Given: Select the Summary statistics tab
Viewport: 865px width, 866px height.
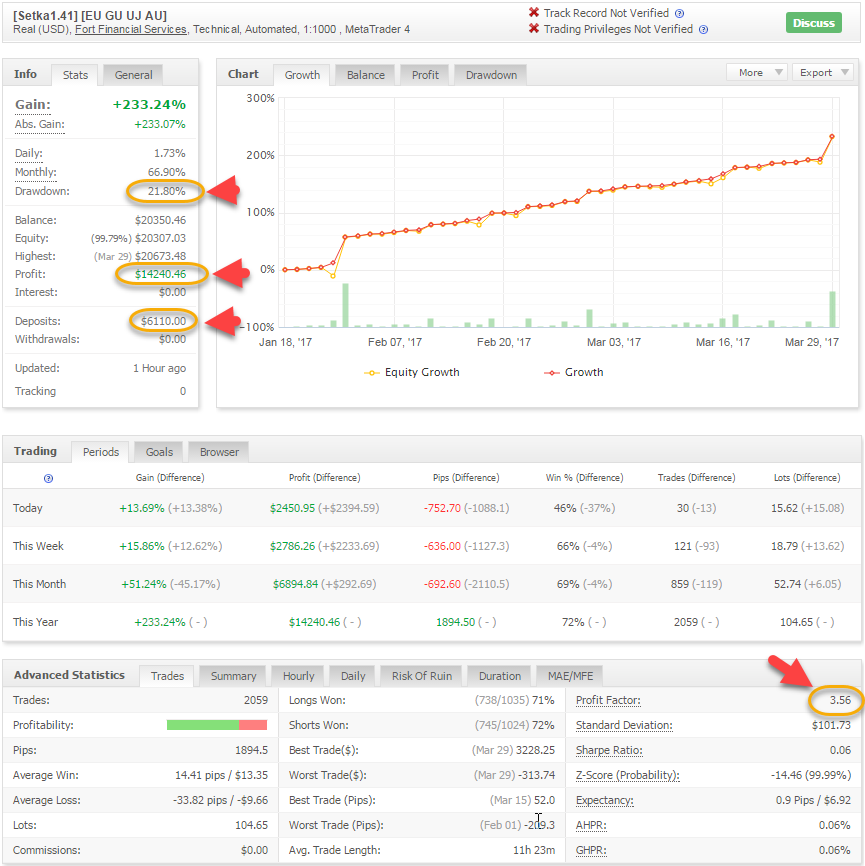Looking at the screenshot, I should click(x=233, y=676).
